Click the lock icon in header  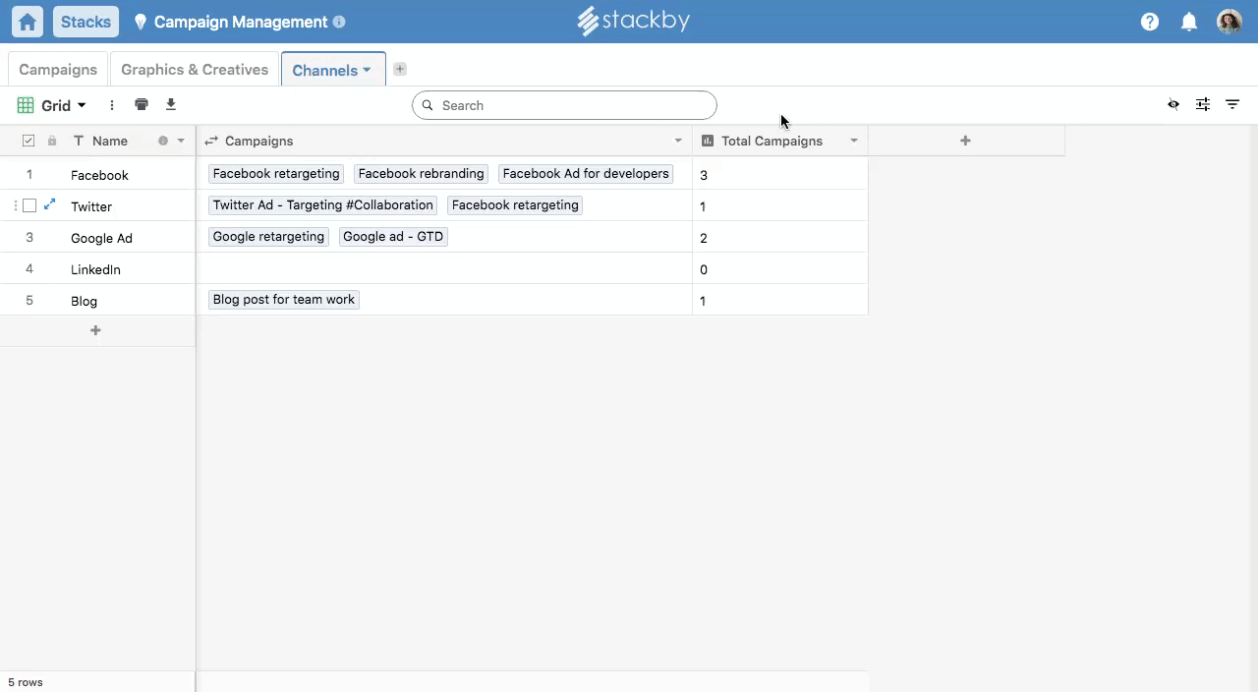point(52,141)
